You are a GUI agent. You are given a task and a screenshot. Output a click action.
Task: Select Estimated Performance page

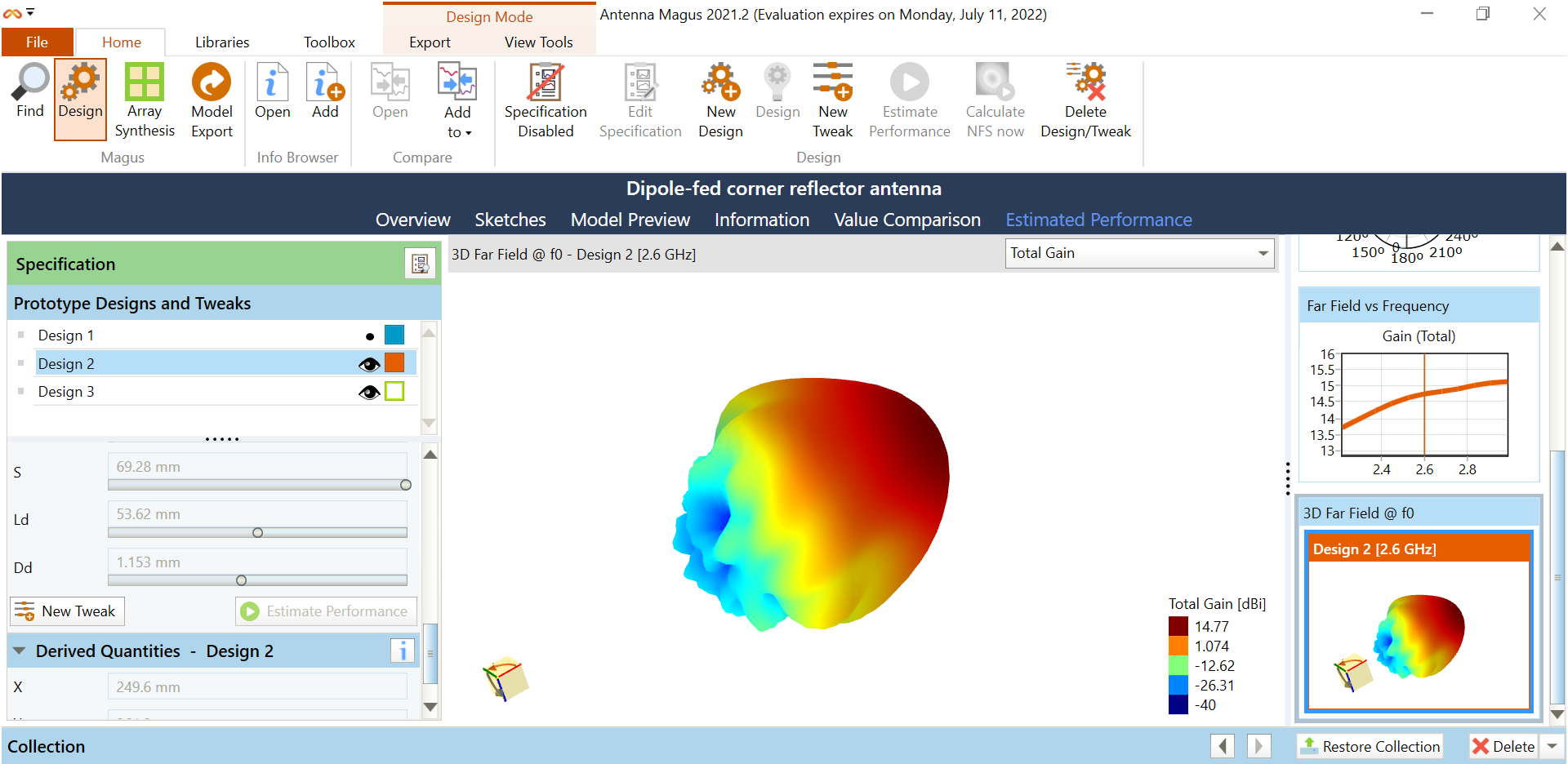click(x=1098, y=220)
